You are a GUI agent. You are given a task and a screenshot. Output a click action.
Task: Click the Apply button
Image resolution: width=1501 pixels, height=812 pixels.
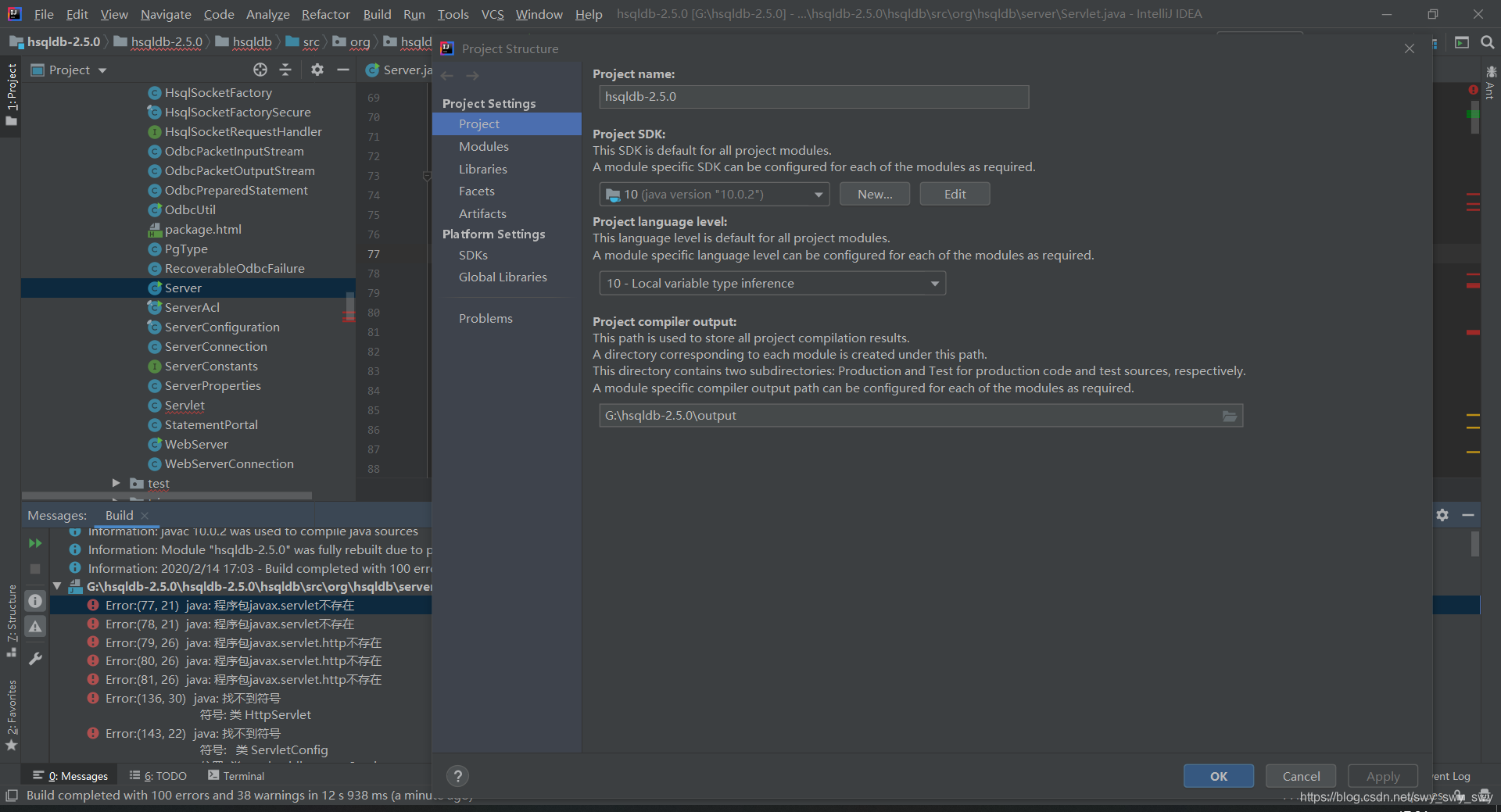click(1383, 776)
